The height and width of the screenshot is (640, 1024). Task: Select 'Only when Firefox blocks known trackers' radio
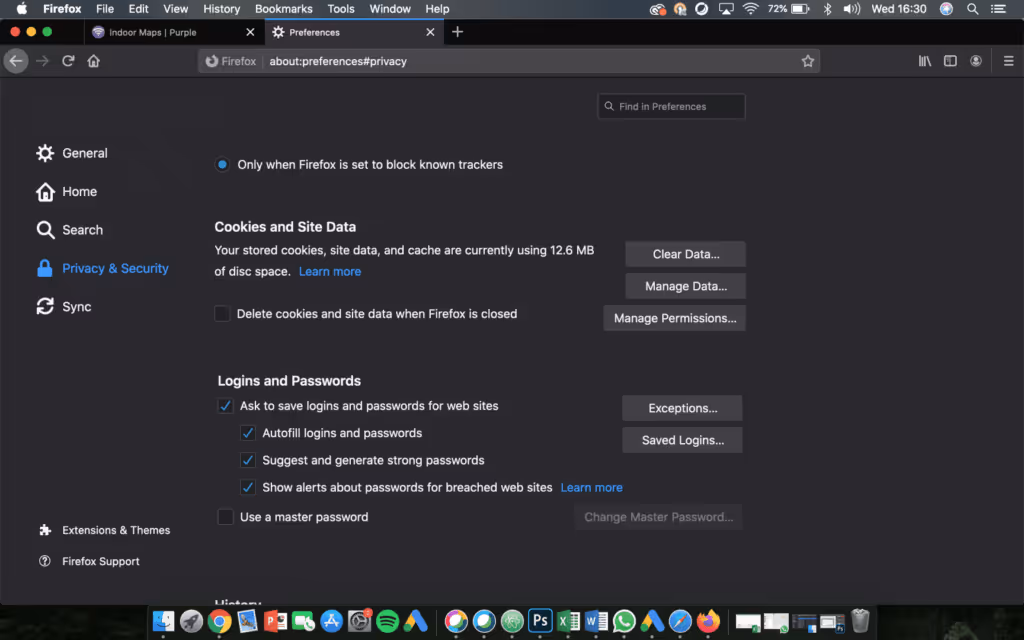[222, 165]
